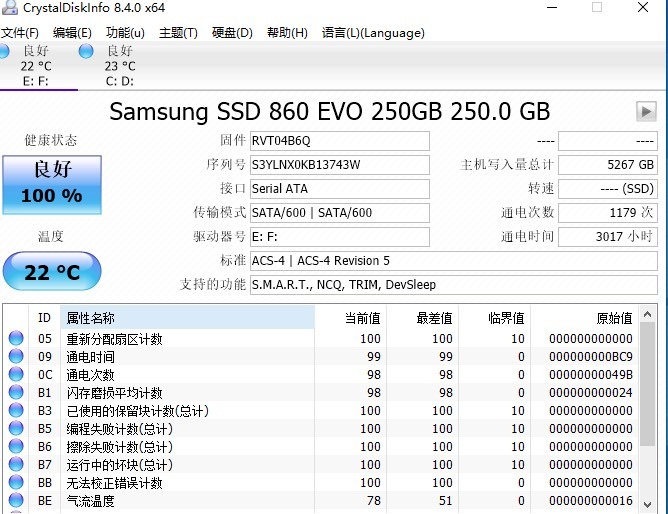Viewport: 668px width, 514px height.
Task: Click raw value 000000000024
Action: point(590,393)
